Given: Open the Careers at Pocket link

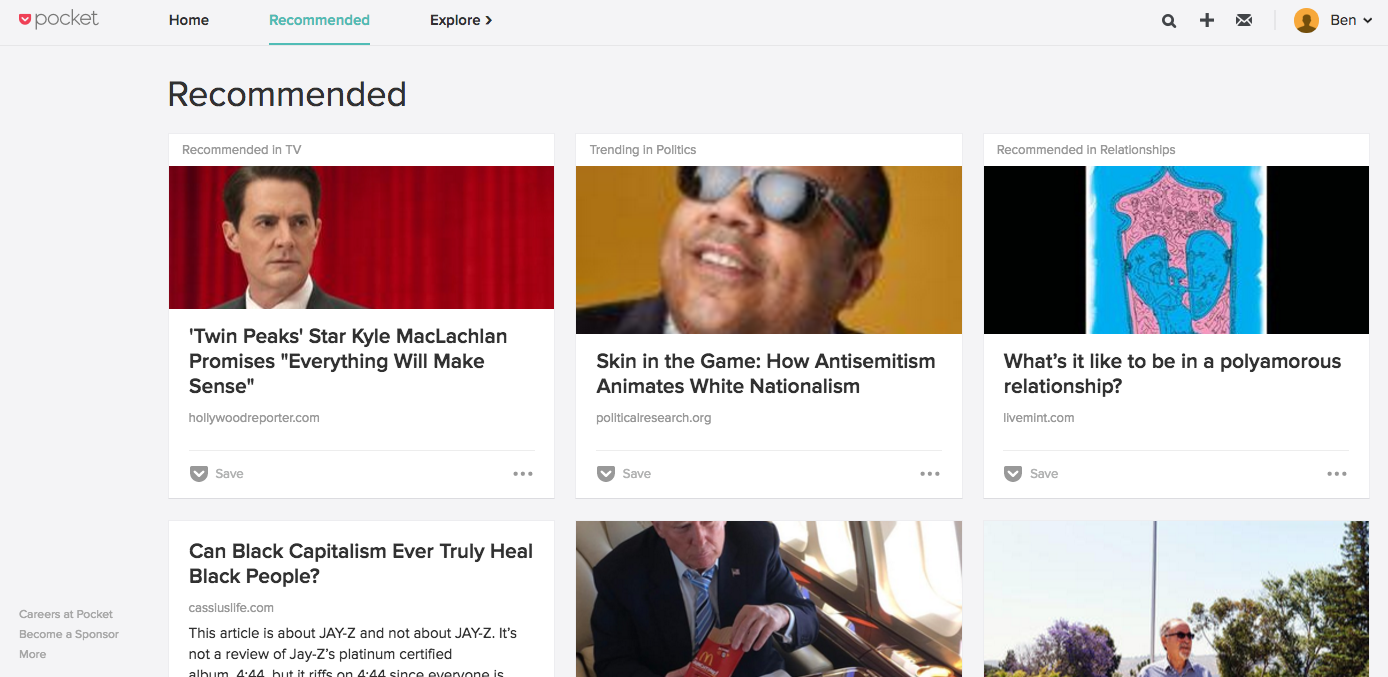Looking at the screenshot, I should point(66,614).
